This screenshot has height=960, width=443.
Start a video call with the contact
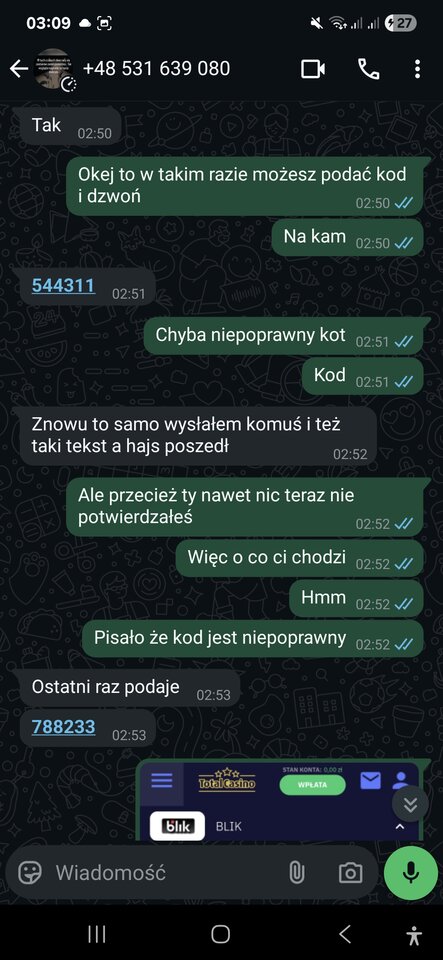313,69
